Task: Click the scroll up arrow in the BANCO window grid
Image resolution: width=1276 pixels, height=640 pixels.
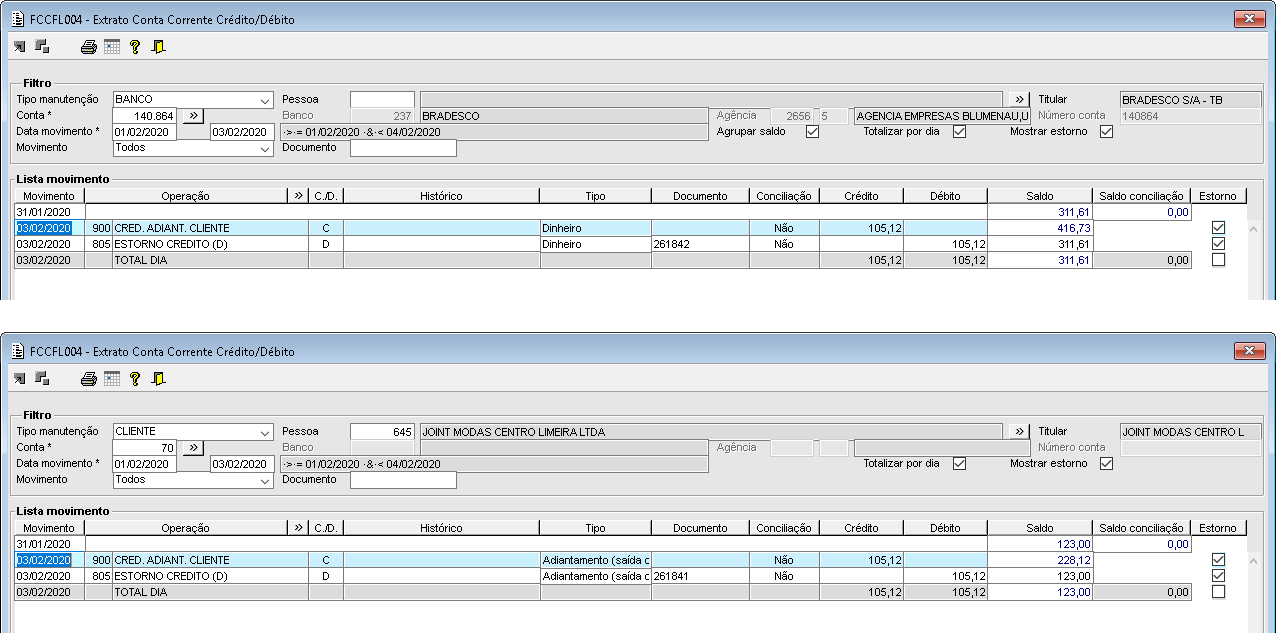Action: point(1254,229)
